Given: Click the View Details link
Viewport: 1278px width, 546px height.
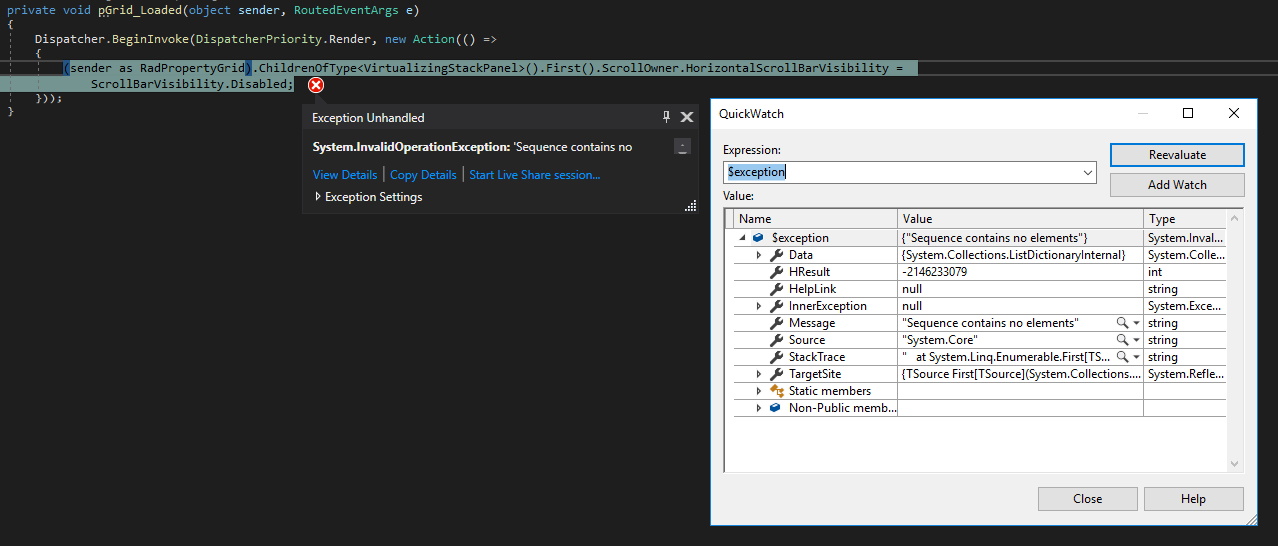Looking at the screenshot, I should [345, 175].
